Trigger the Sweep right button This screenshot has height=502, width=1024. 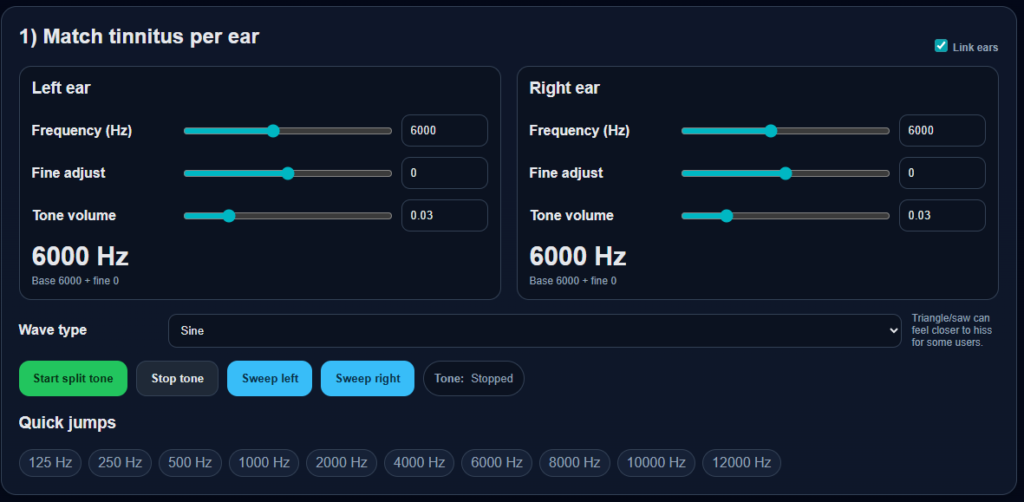coord(367,379)
